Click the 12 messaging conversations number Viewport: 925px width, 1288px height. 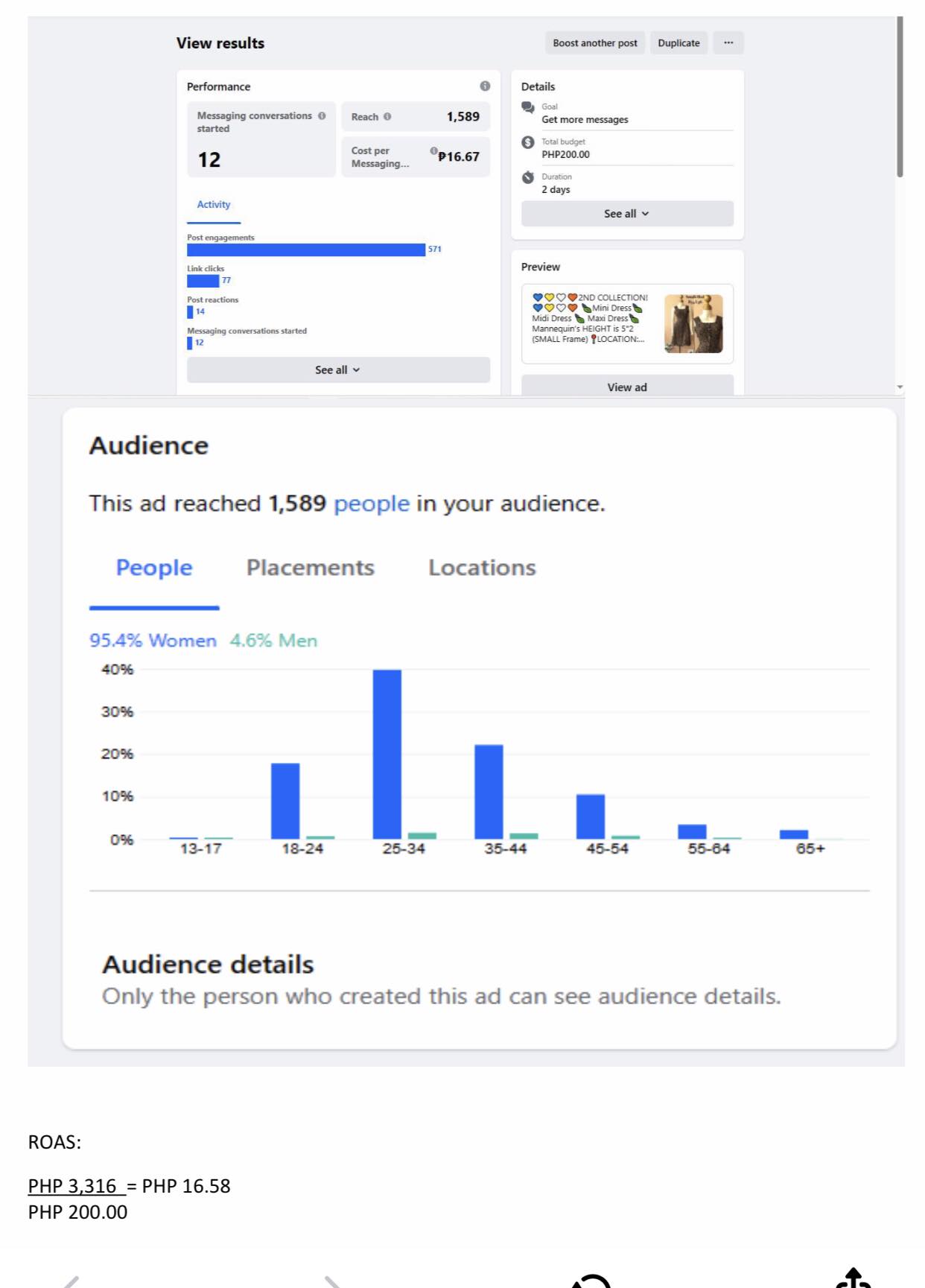coord(209,160)
